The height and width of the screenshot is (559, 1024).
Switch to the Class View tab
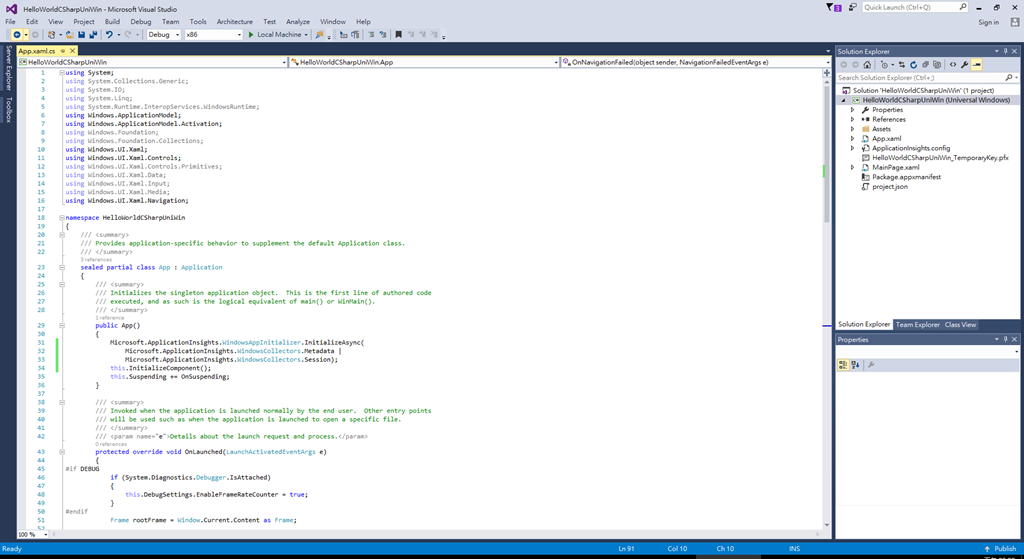[960, 325]
